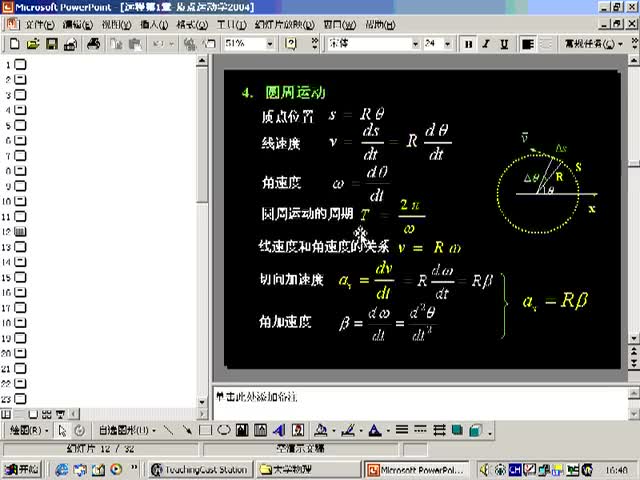This screenshot has width=640, height=480.
Task: Click the Print icon in toolbar
Action: click(x=93, y=44)
